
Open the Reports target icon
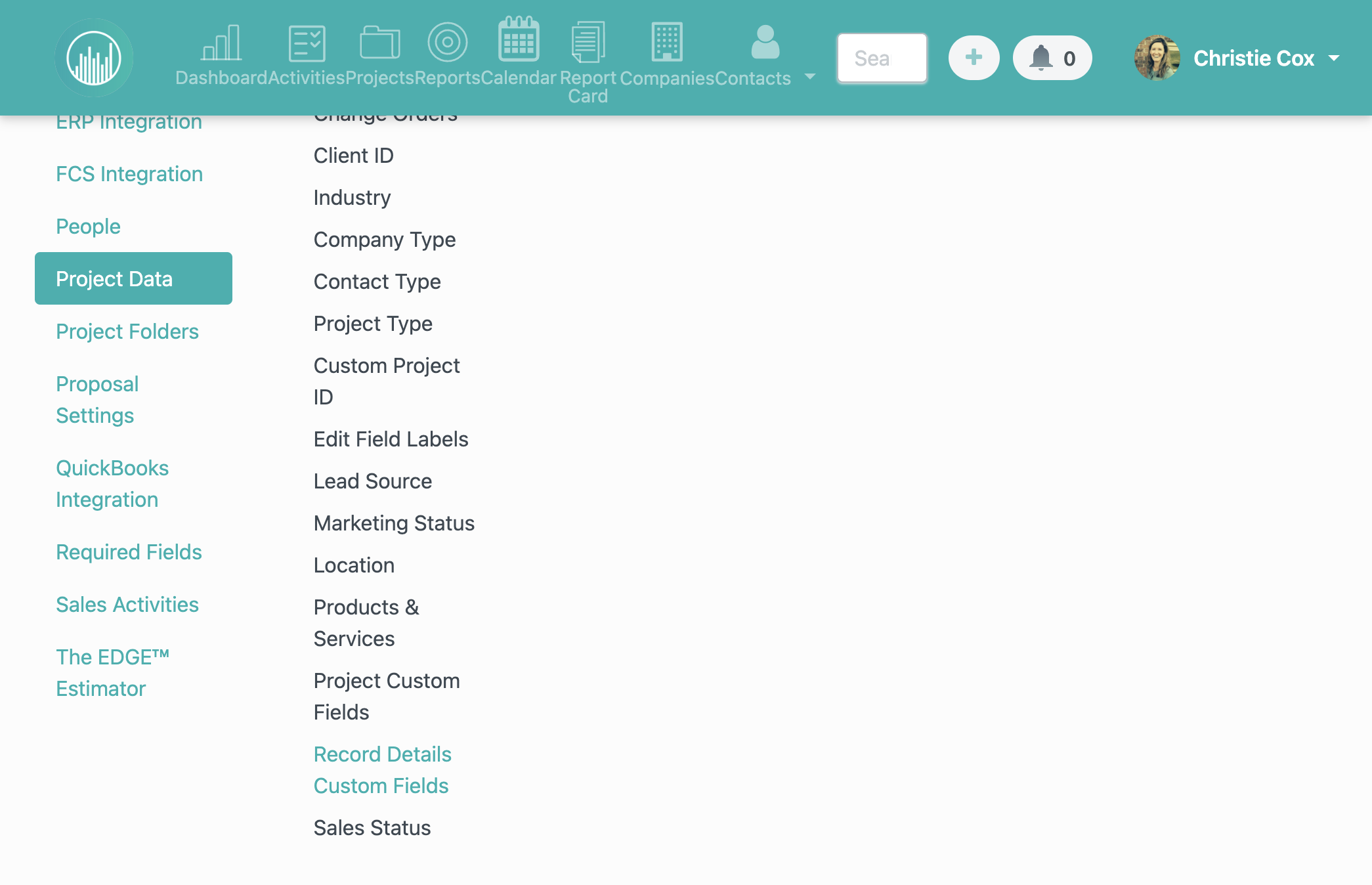pyautogui.click(x=447, y=42)
